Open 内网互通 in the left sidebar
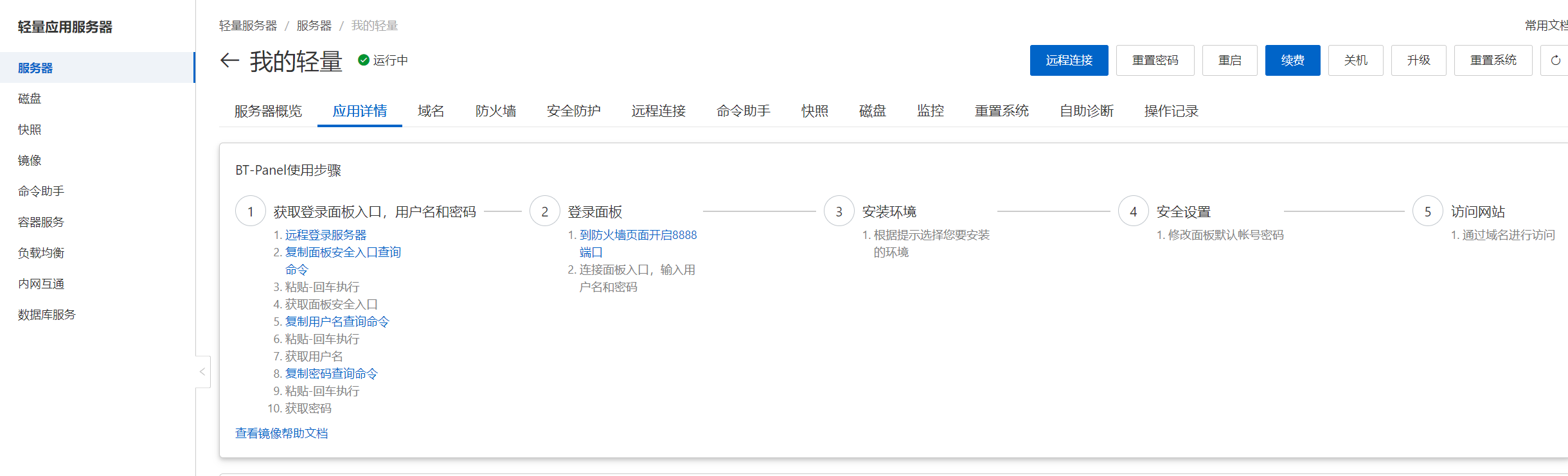Viewport: 1568px width, 476px height. point(97,283)
